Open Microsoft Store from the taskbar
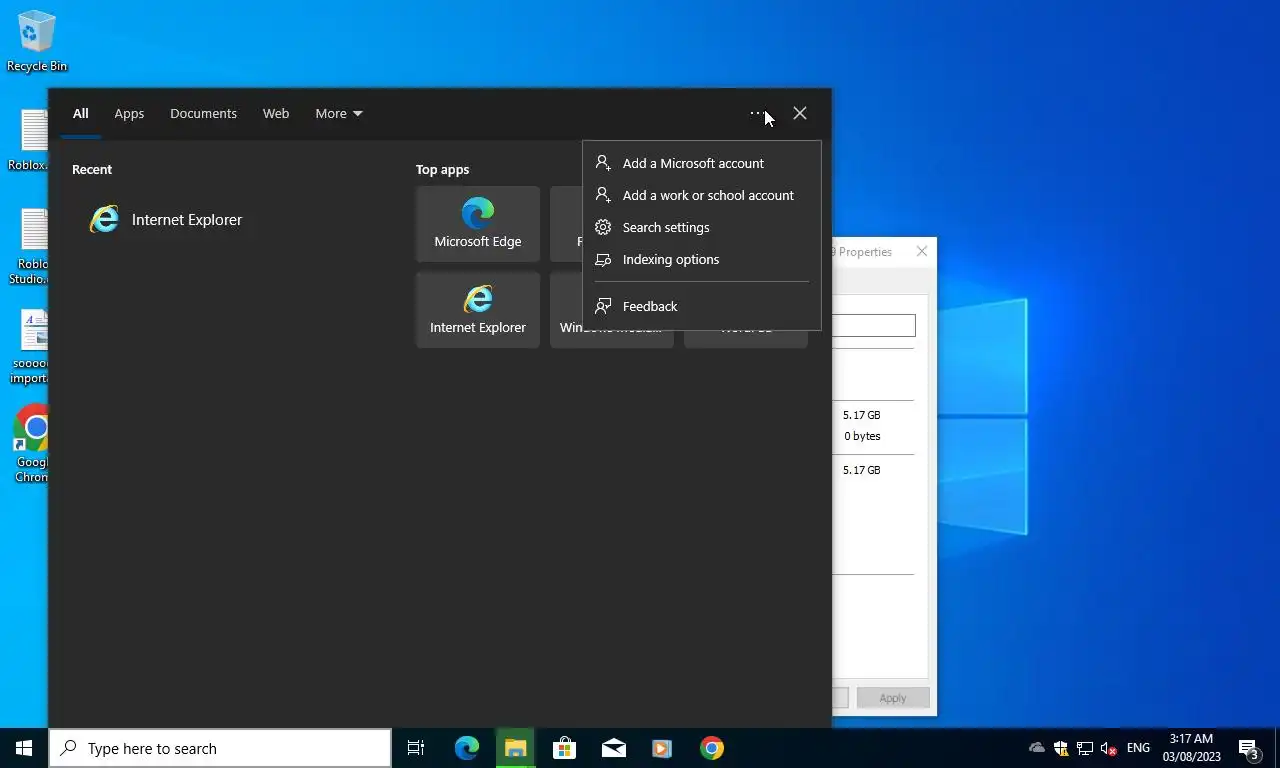 tap(565, 748)
